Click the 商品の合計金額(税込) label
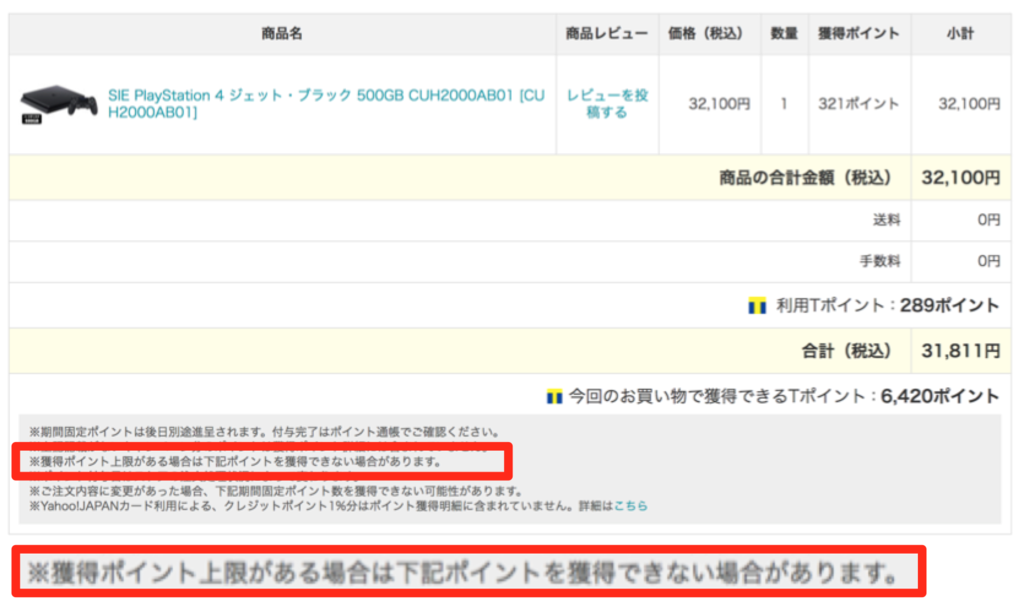This screenshot has height=607, width=1024. [x=805, y=178]
